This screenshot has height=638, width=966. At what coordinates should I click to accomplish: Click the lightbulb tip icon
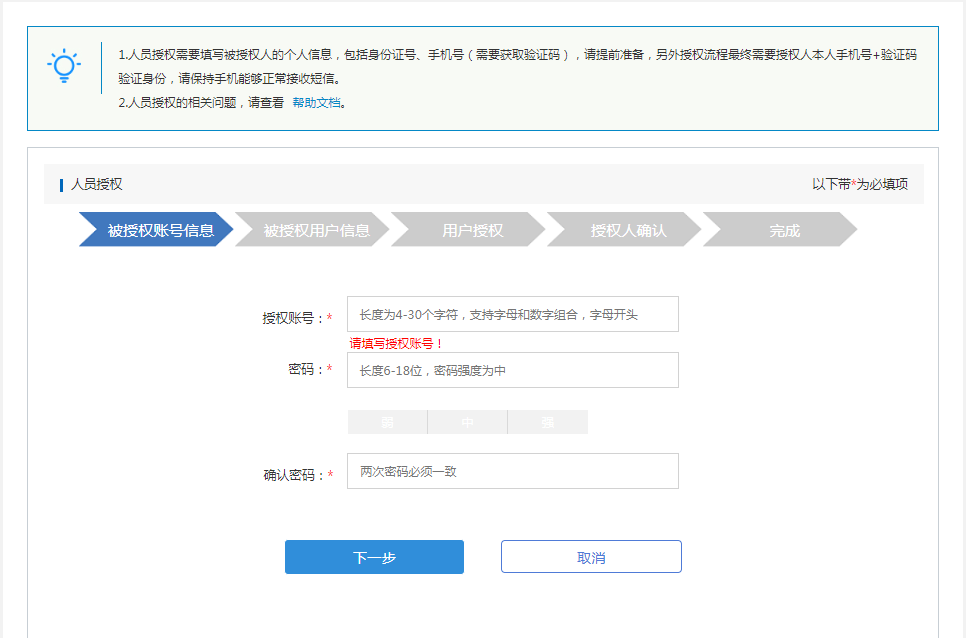pyautogui.click(x=65, y=66)
